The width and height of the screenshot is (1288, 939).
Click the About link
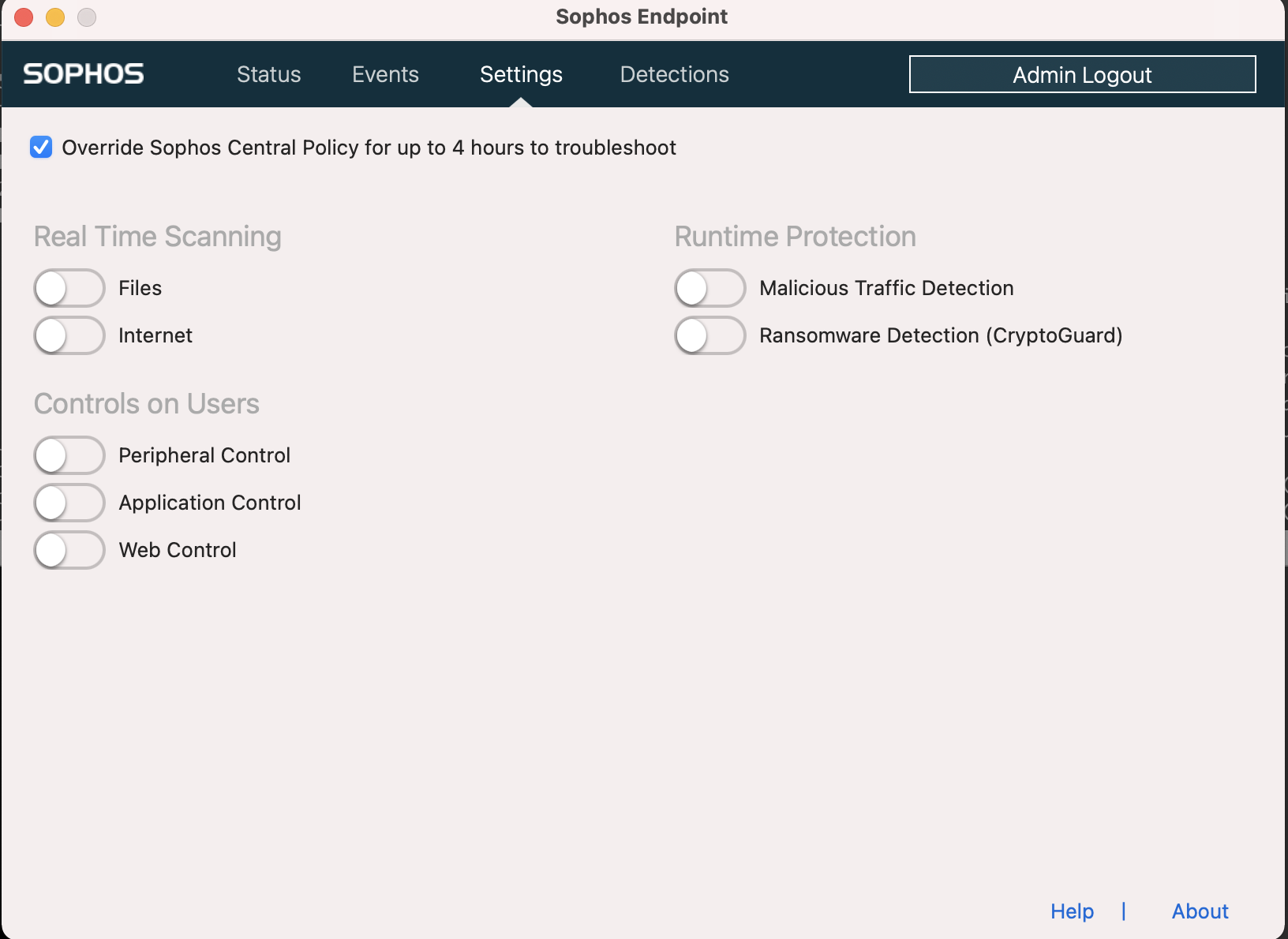1200,911
